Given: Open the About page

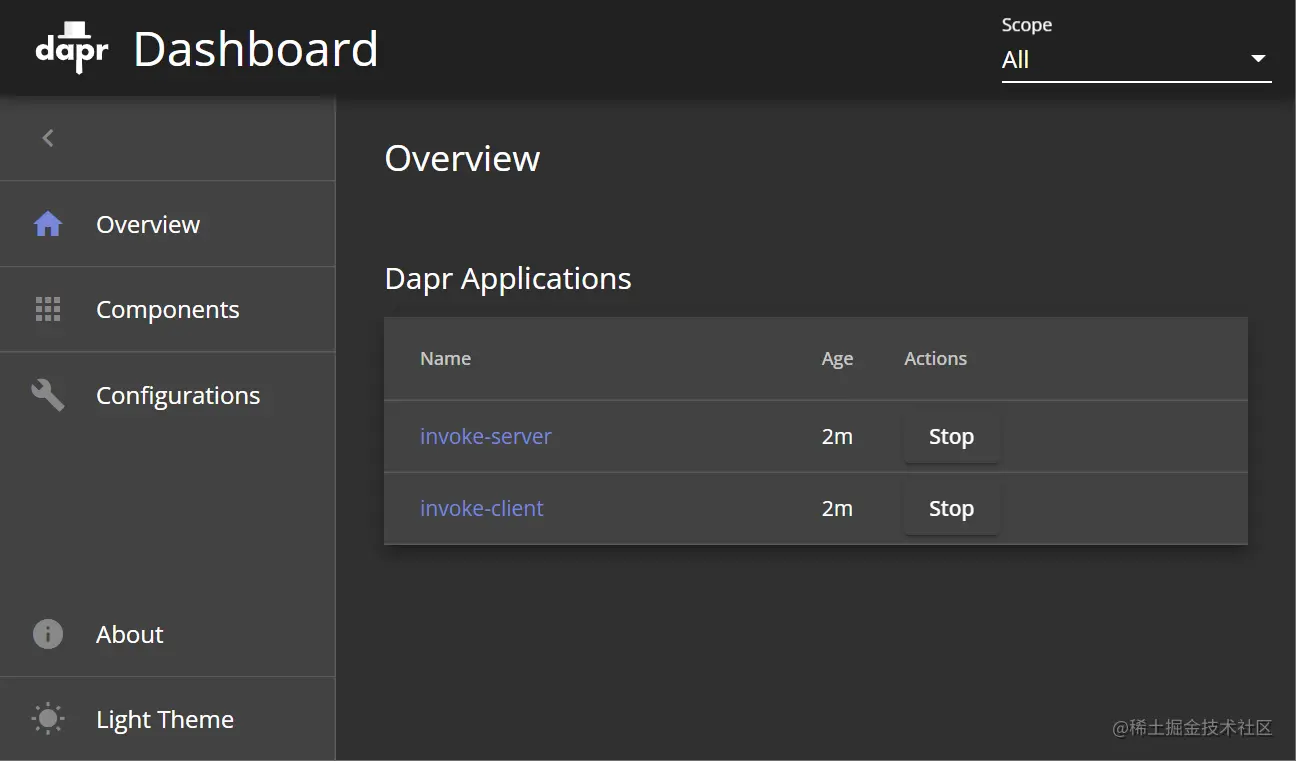Looking at the screenshot, I should click(x=167, y=634).
